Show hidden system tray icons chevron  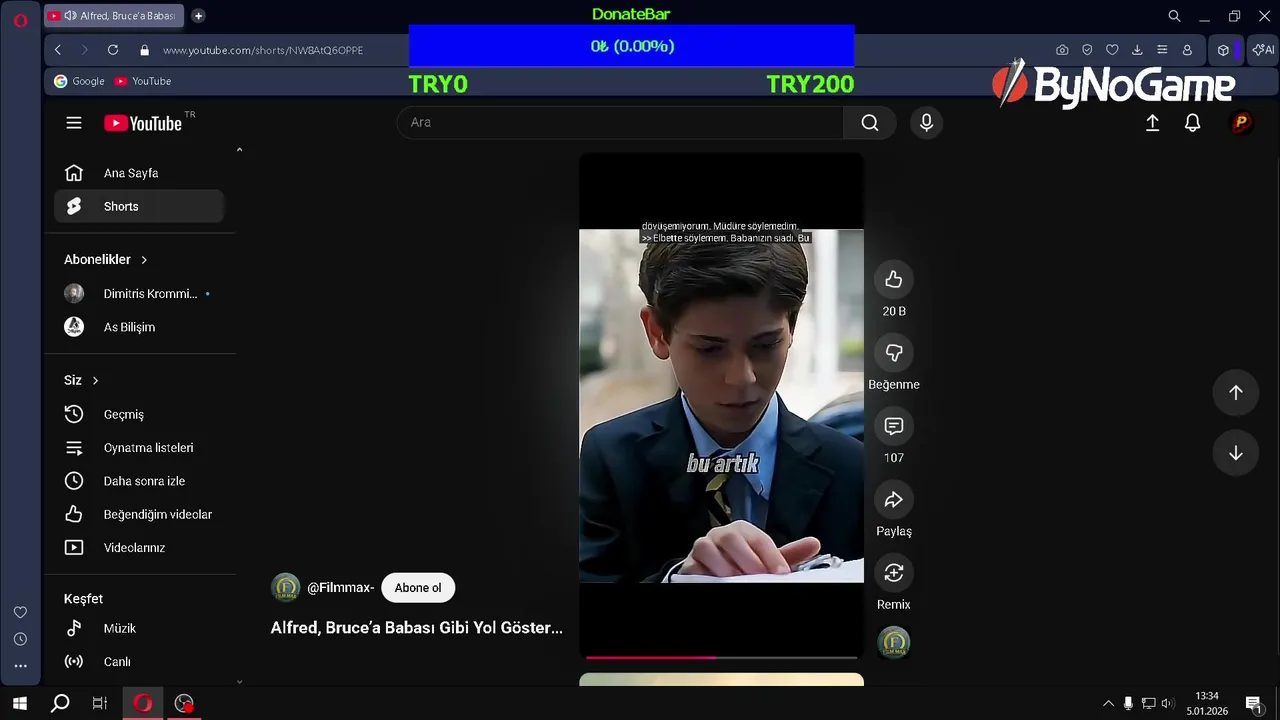[x=1108, y=704]
